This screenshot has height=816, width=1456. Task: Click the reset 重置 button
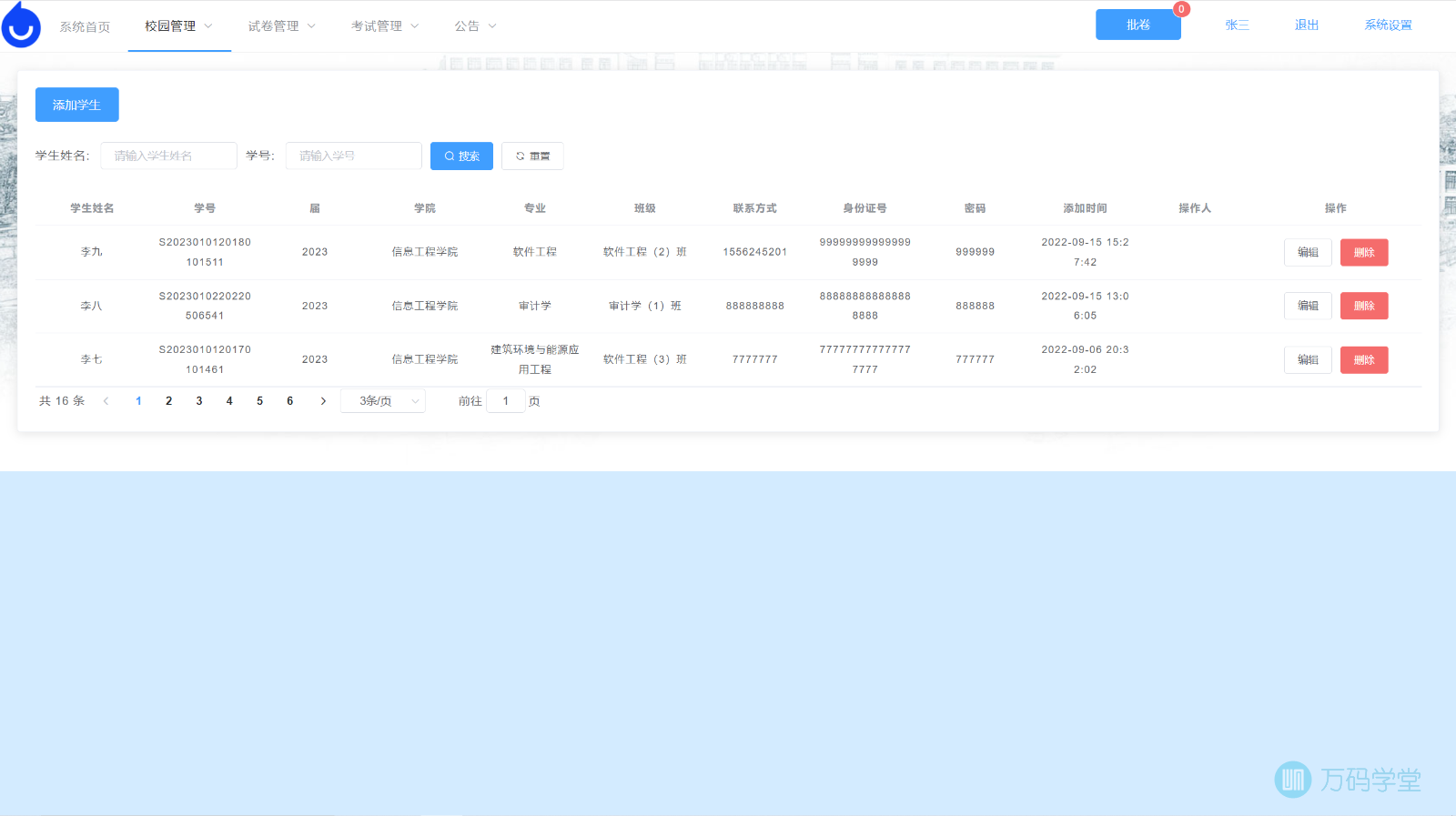pos(532,156)
